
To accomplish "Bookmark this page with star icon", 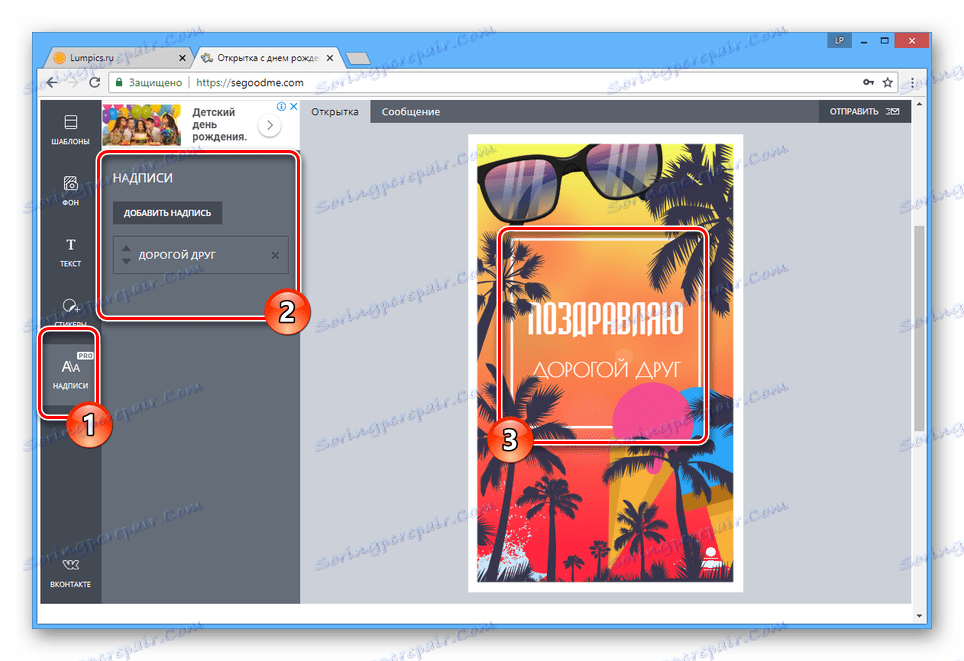I will click(887, 82).
